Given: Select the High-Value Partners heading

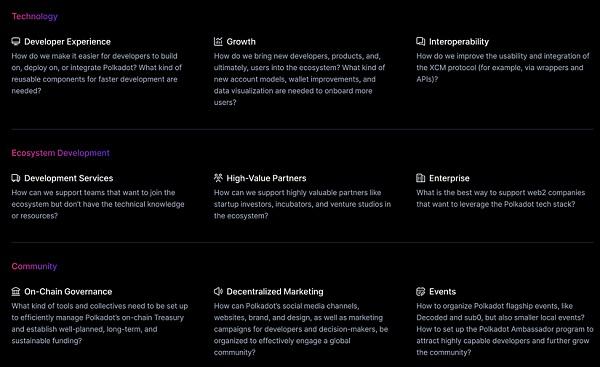Looking at the screenshot, I should [x=266, y=178].
